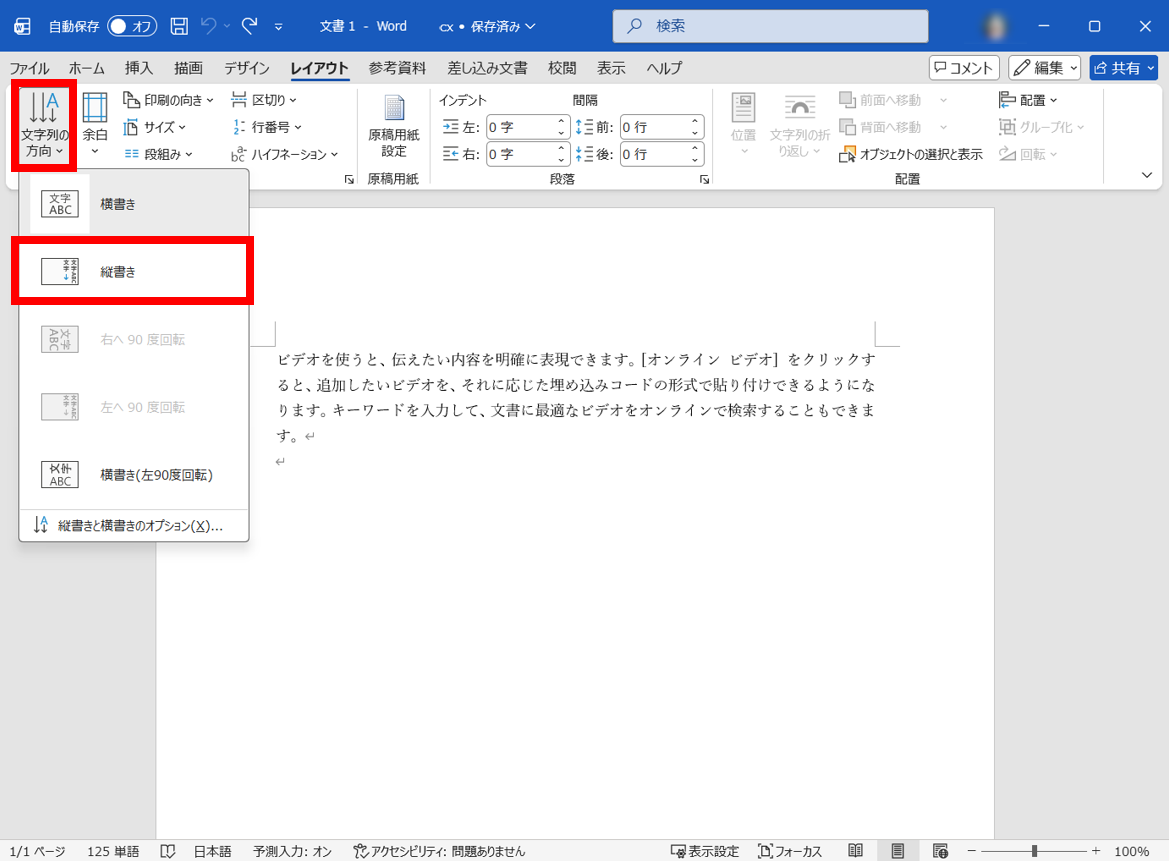Expand the 印刷の向き orientation dropdown
This screenshot has height=861, width=1169.
point(168,100)
